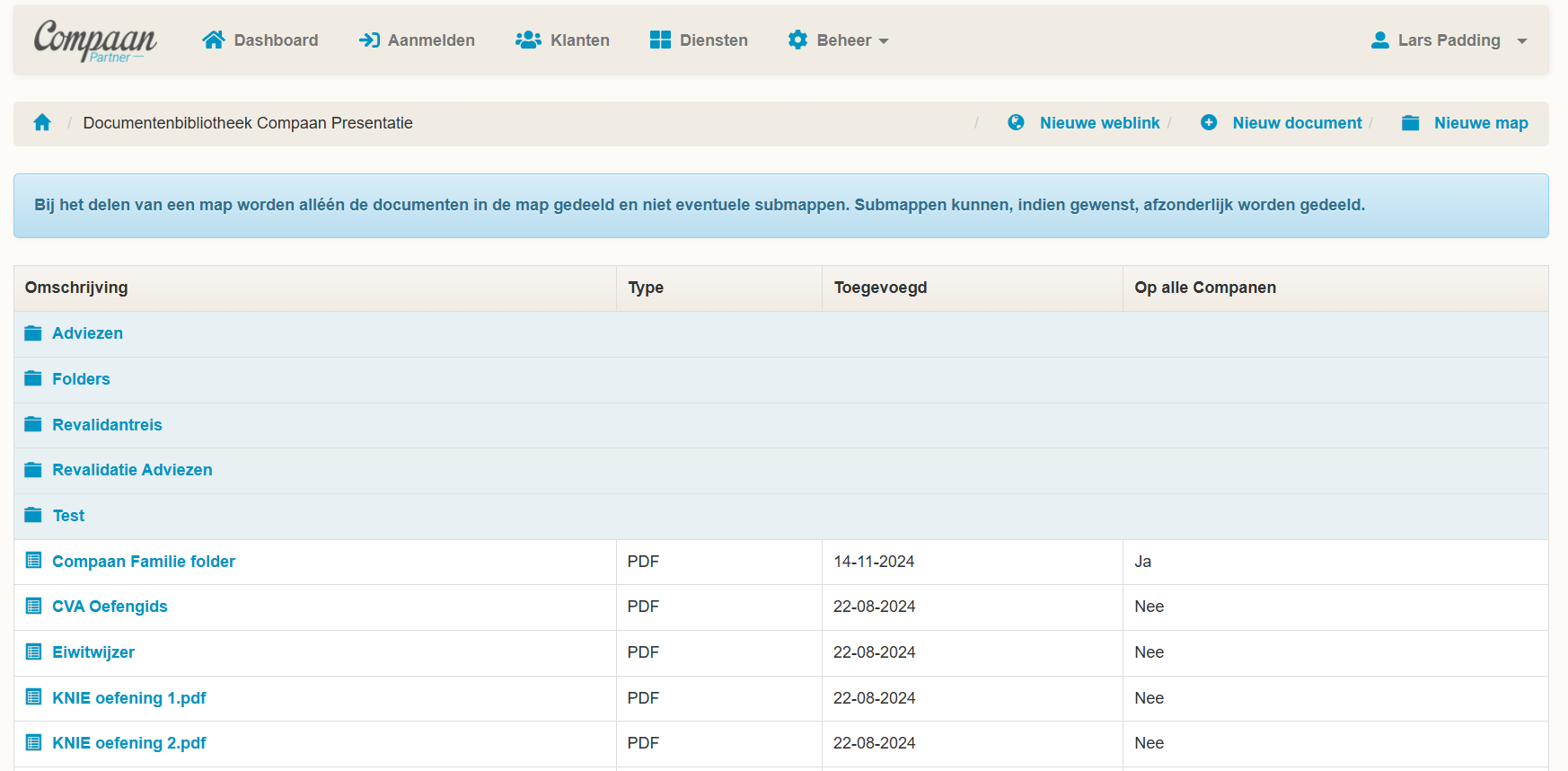The width and height of the screenshot is (1568, 771).
Task: Click the KNIE oefening 2.pdf document icon
Action: coord(34,742)
